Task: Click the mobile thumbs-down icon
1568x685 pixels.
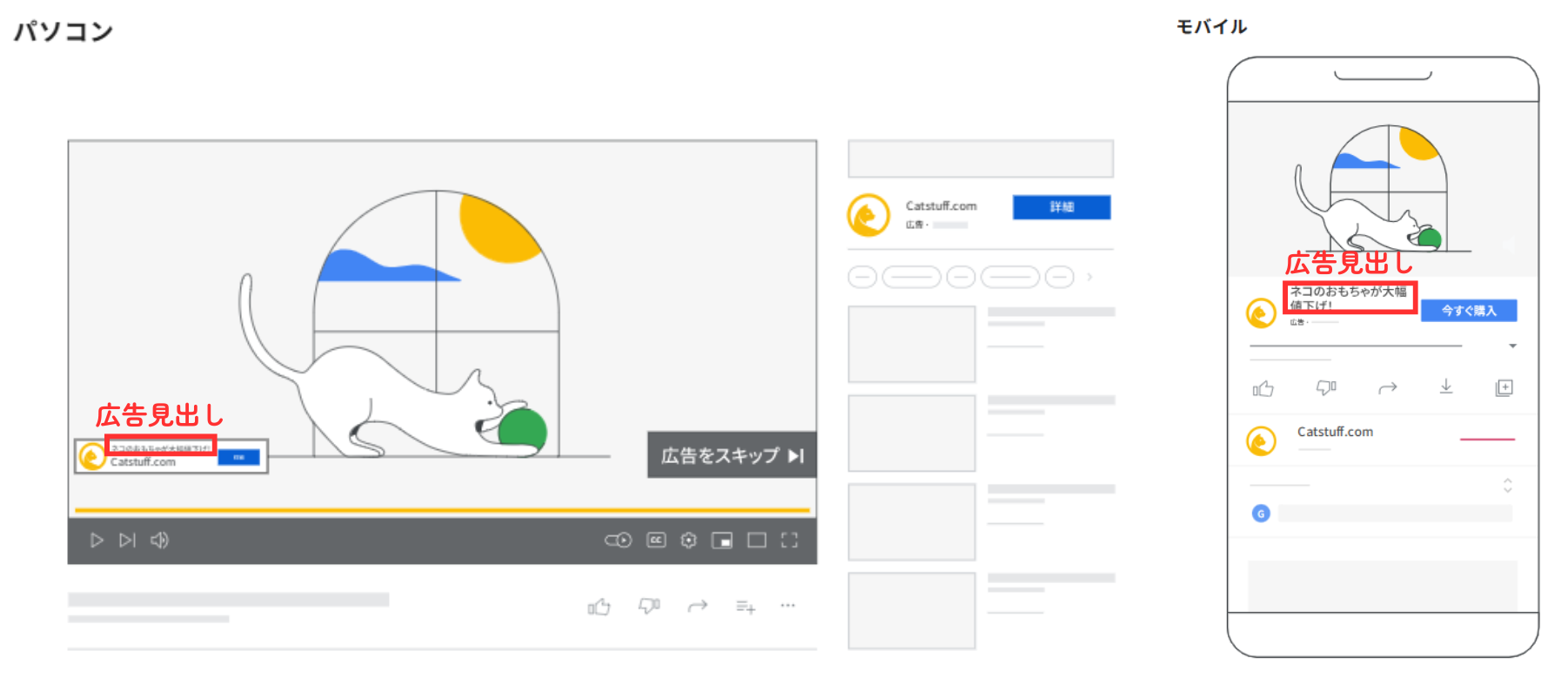Action: [1326, 387]
